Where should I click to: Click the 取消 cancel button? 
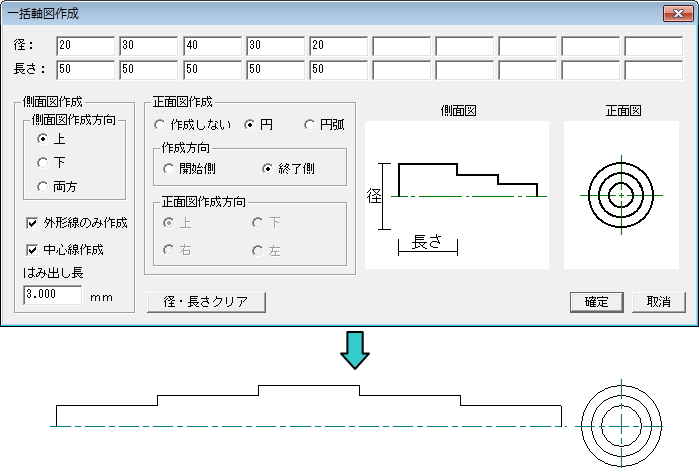[x=657, y=302]
